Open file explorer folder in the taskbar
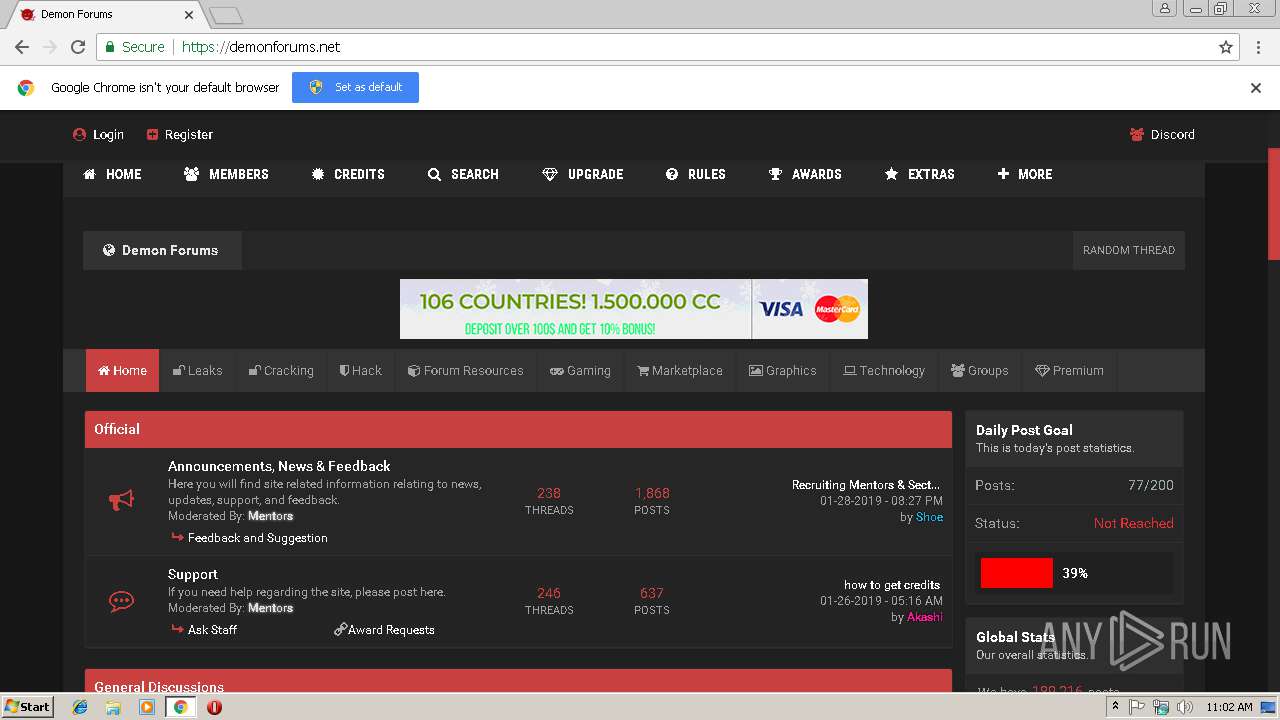The image size is (1280, 720). click(113, 707)
